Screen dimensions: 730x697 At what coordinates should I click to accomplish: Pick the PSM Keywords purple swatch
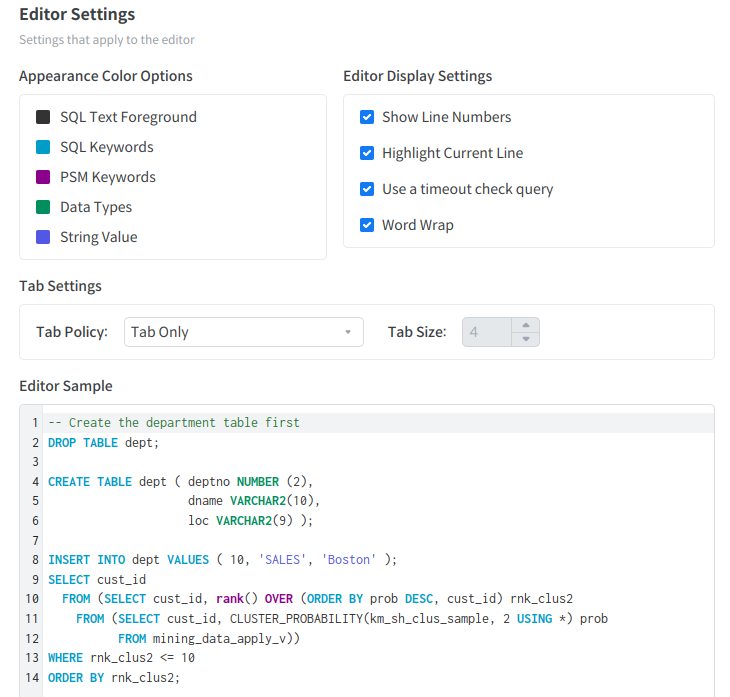coord(43,177)
